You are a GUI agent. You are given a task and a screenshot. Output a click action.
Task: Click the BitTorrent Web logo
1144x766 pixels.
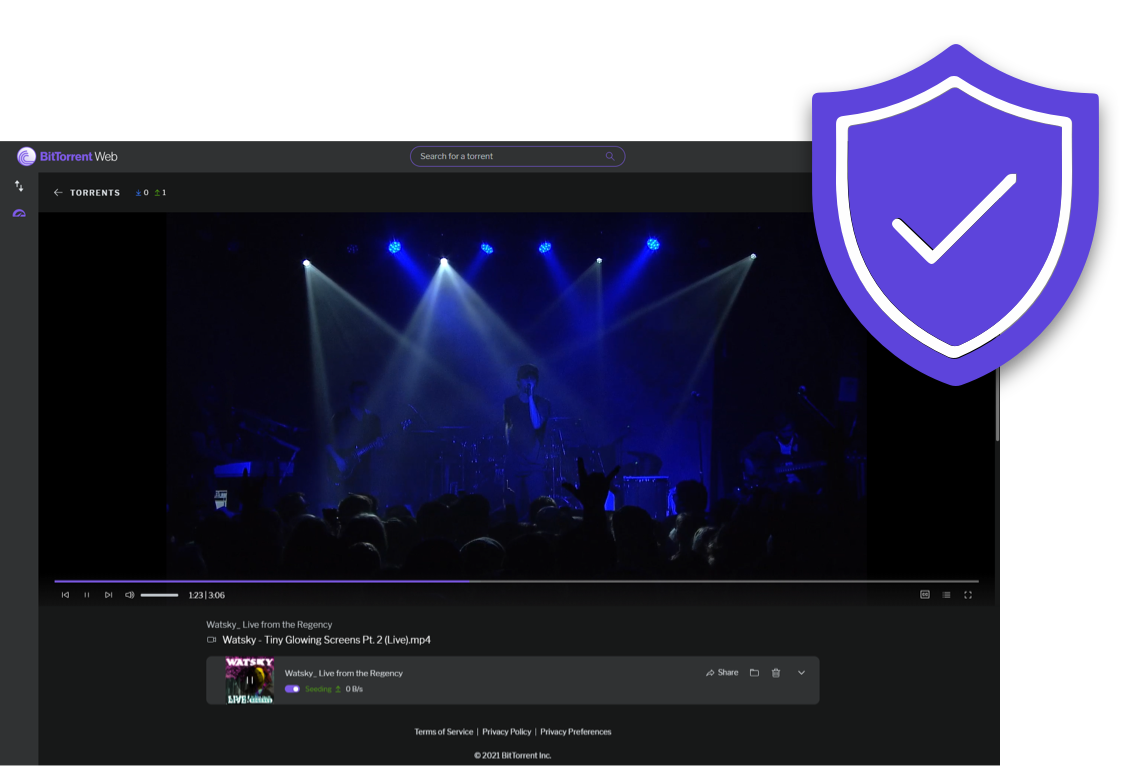pyautogui.click(x=67, y=156)
